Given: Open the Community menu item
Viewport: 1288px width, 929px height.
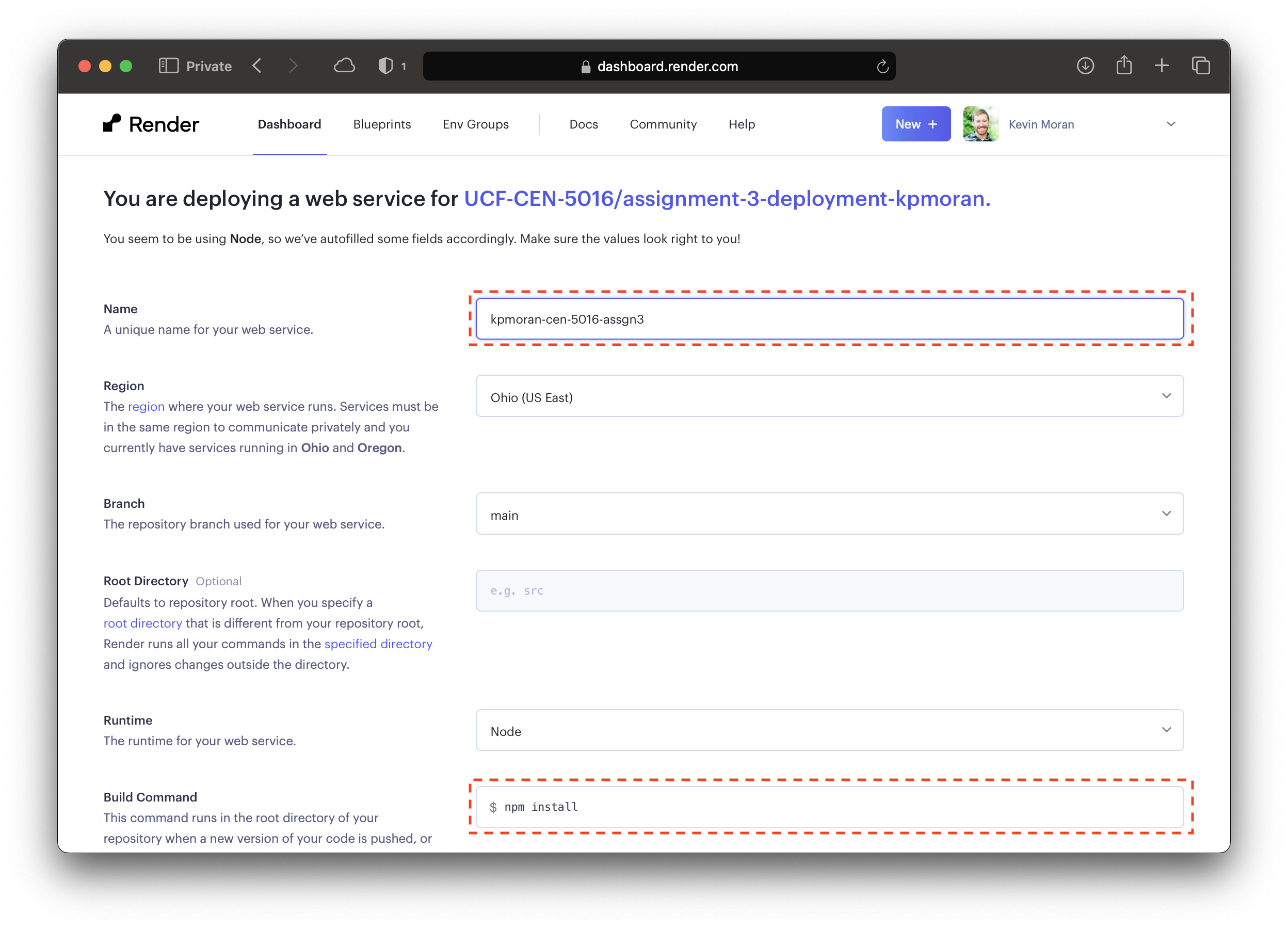Looking at the screenshot, I should (663, 124).
